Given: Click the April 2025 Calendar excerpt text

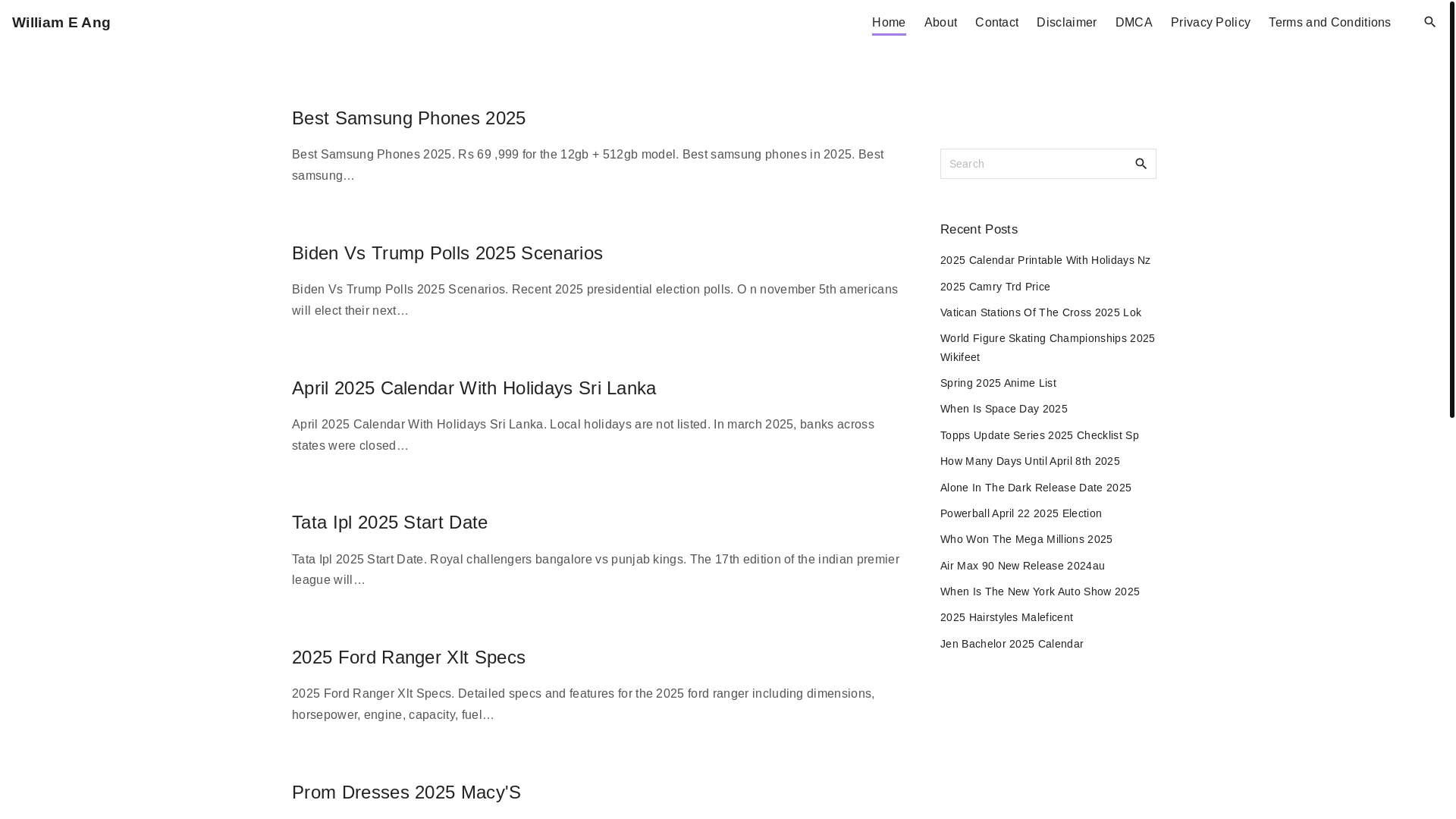Looking at the screenshot, I should (583, 435).
